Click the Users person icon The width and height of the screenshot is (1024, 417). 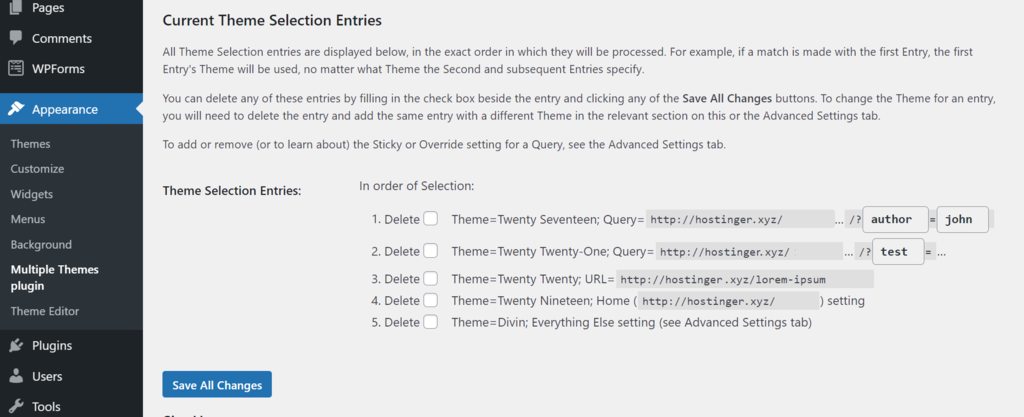click(16, 377)
